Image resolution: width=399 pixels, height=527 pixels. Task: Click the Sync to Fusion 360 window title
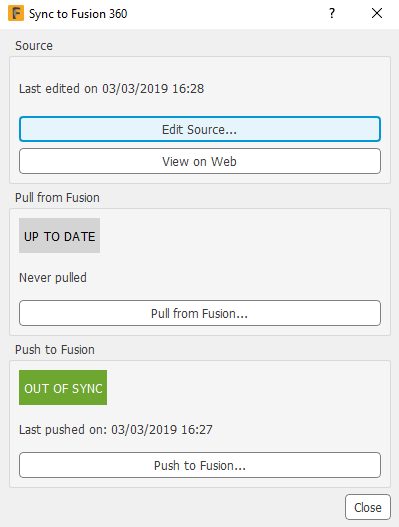78,14
